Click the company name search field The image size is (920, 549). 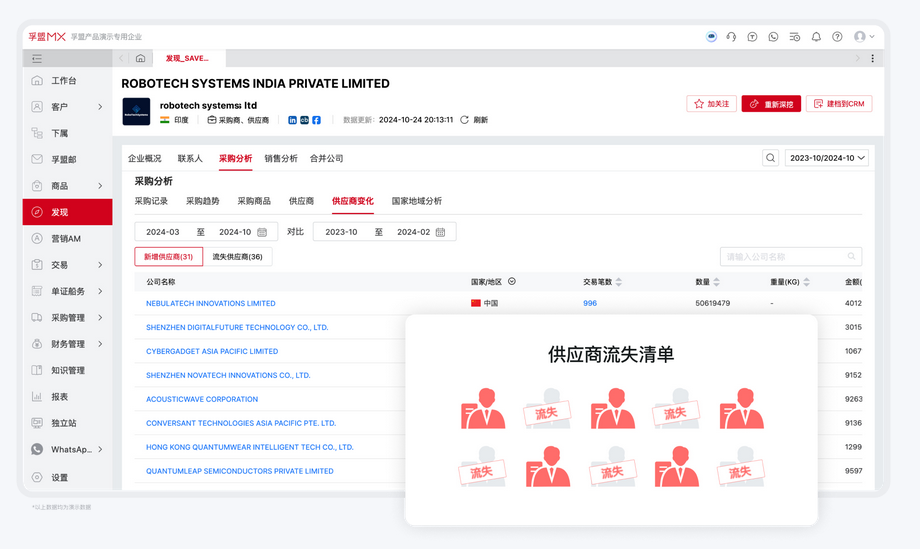pos(785,257)
